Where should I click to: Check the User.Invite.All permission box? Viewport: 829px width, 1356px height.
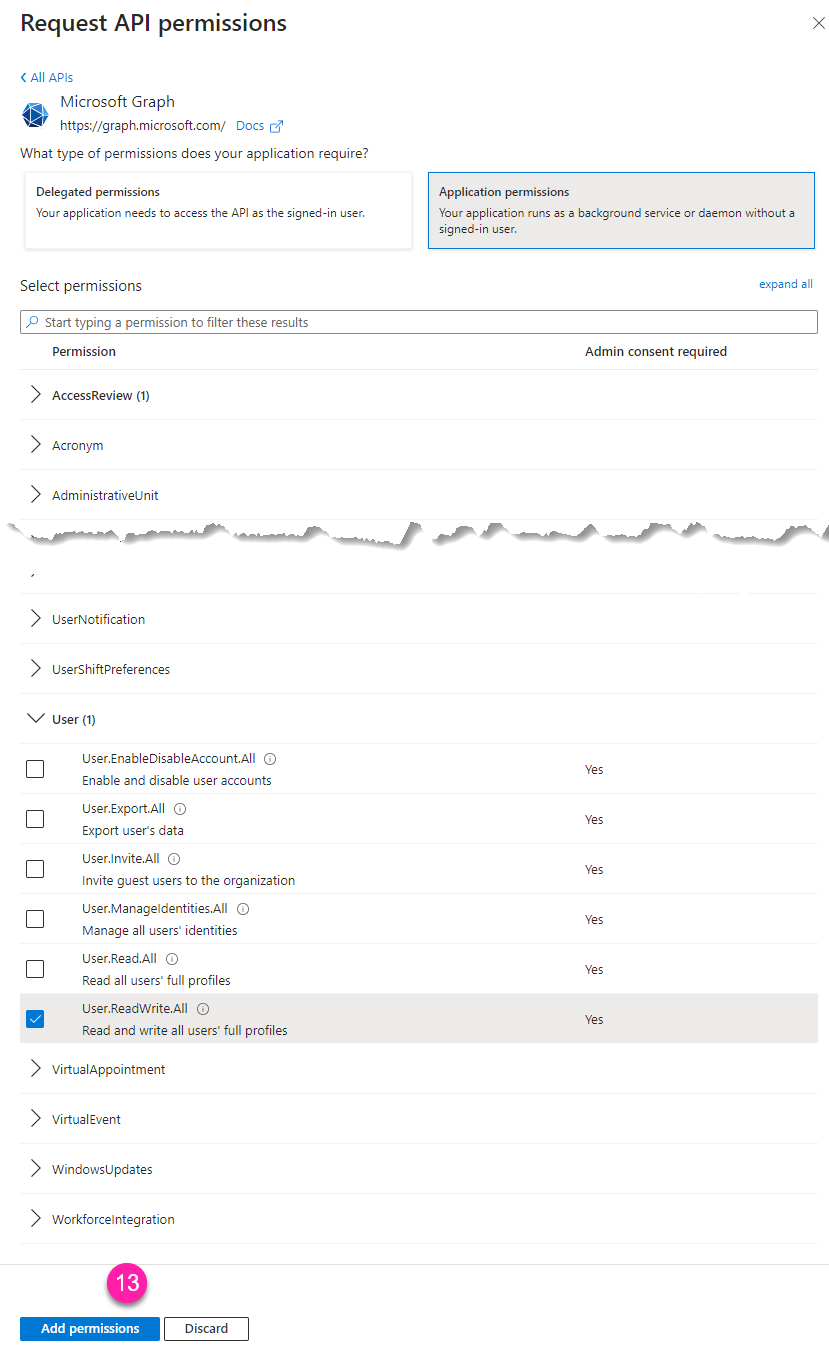[35, 869]
